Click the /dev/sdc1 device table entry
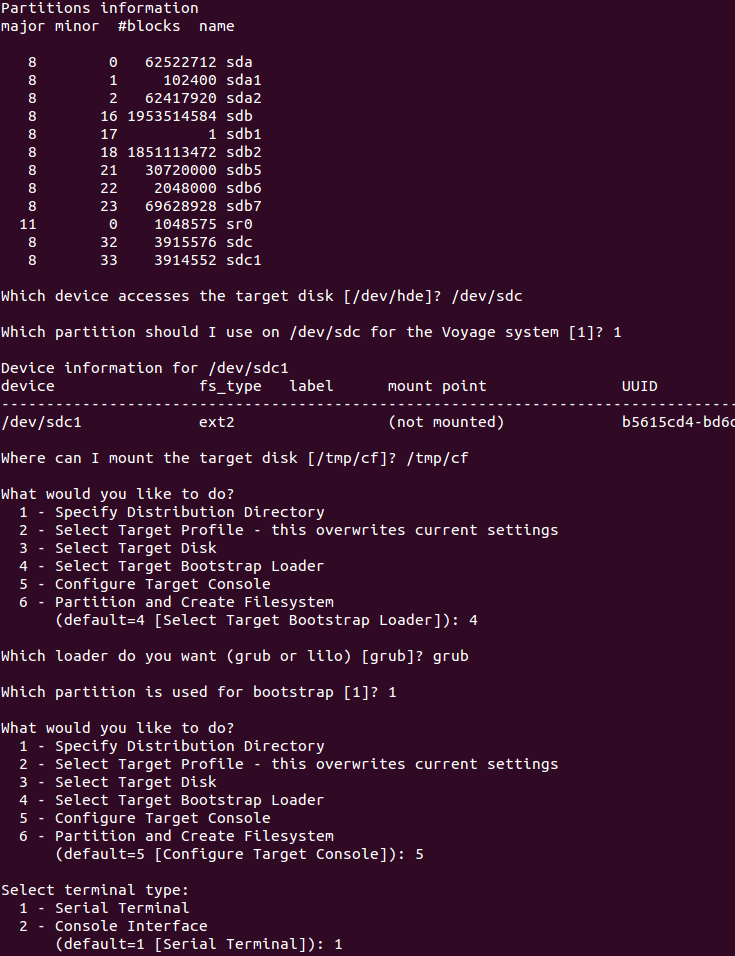735x956 pixels. coord(41,423)
